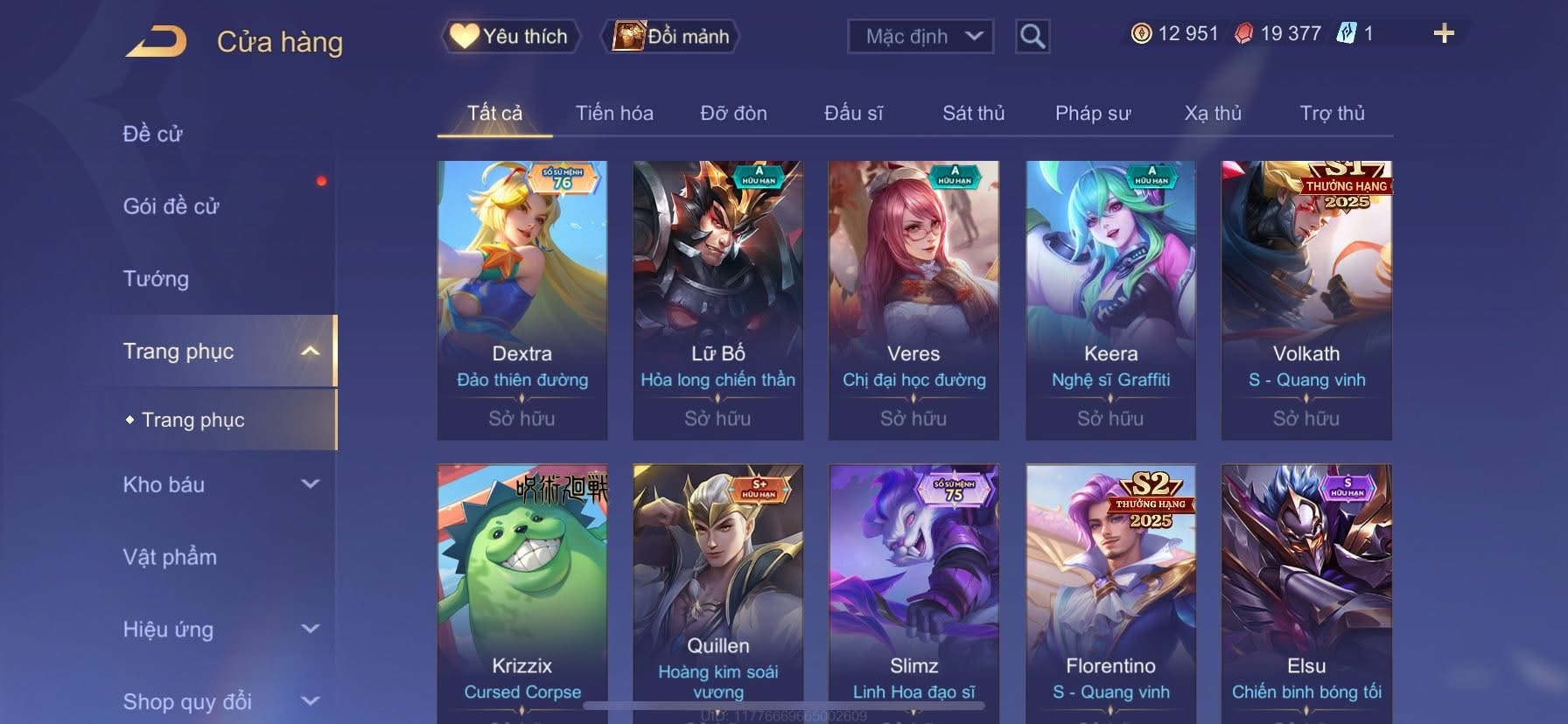Collapse the Trang phục sidebar section
Screen dimensions: 1568x724
click(310, 352)
